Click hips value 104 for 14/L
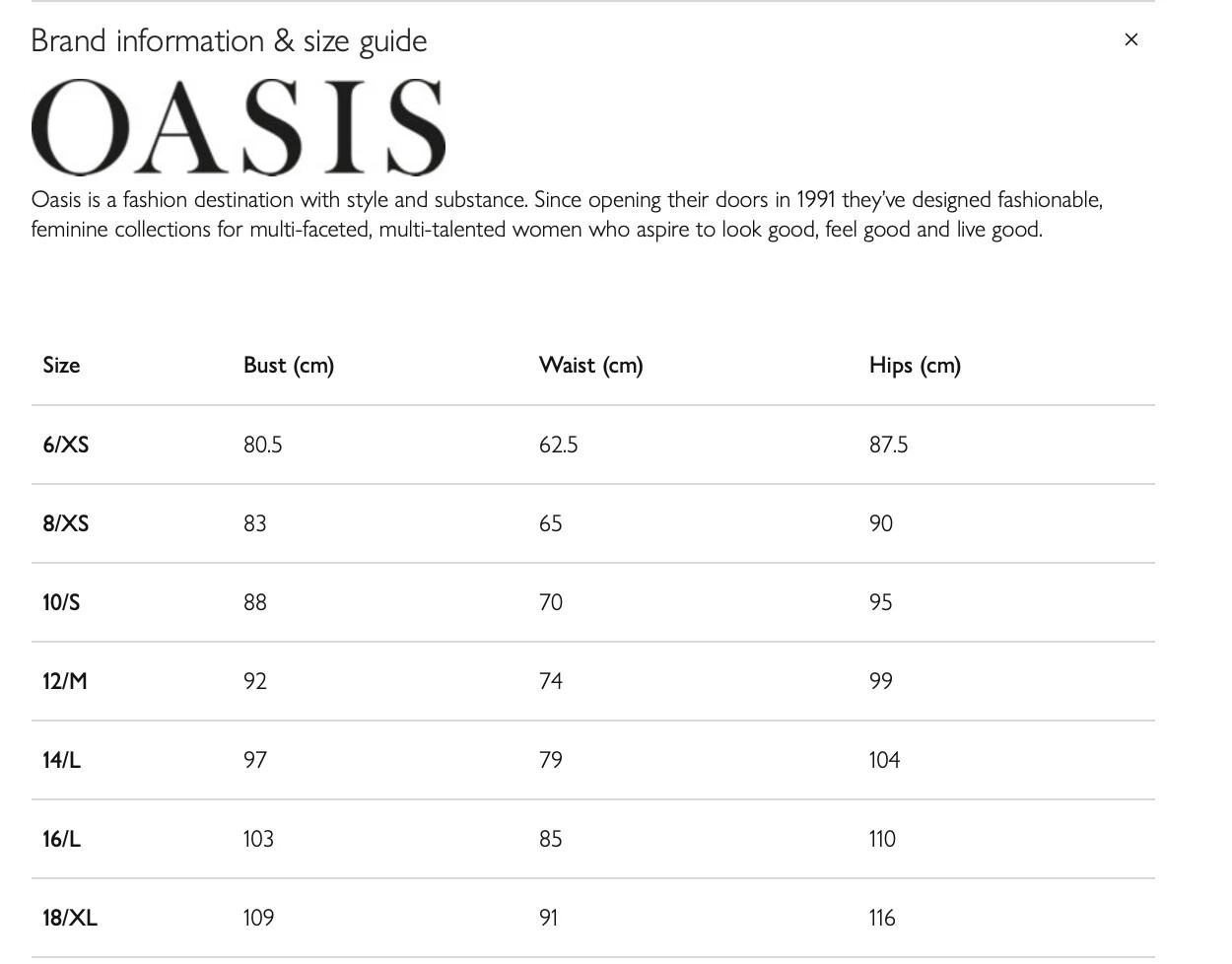 click(x=884, y=760)
